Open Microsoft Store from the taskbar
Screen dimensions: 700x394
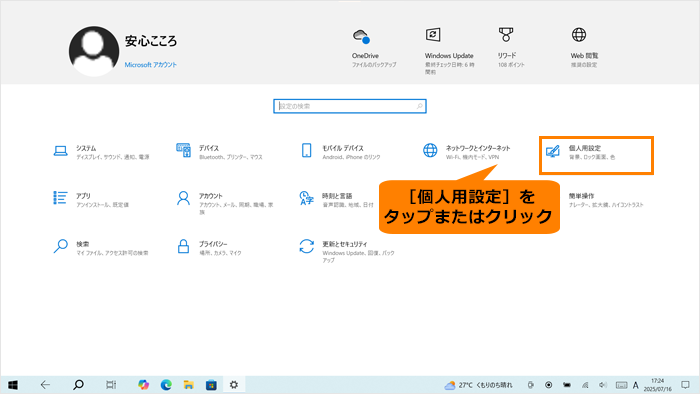211,385
